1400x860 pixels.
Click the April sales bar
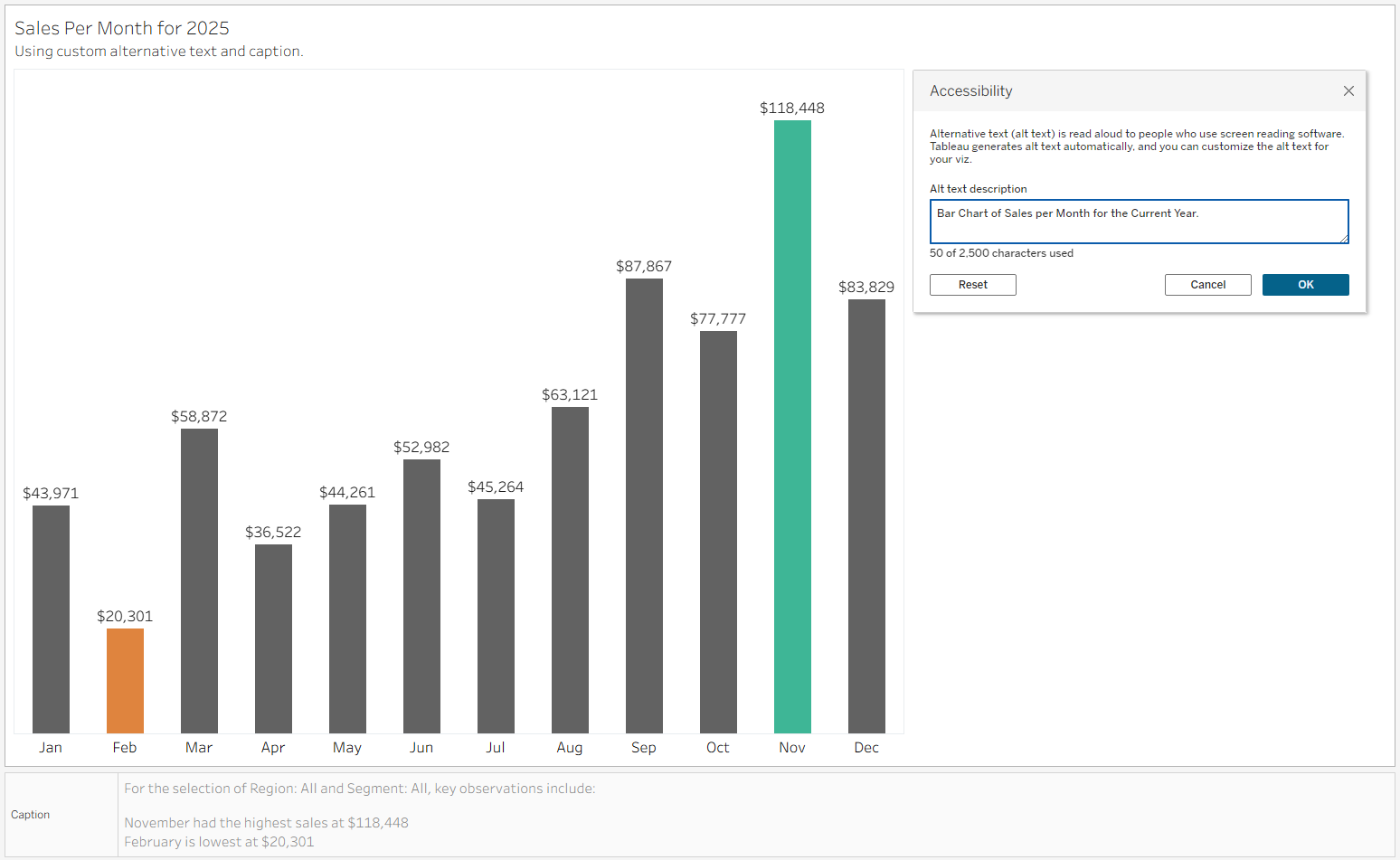(x=273, y=638)
